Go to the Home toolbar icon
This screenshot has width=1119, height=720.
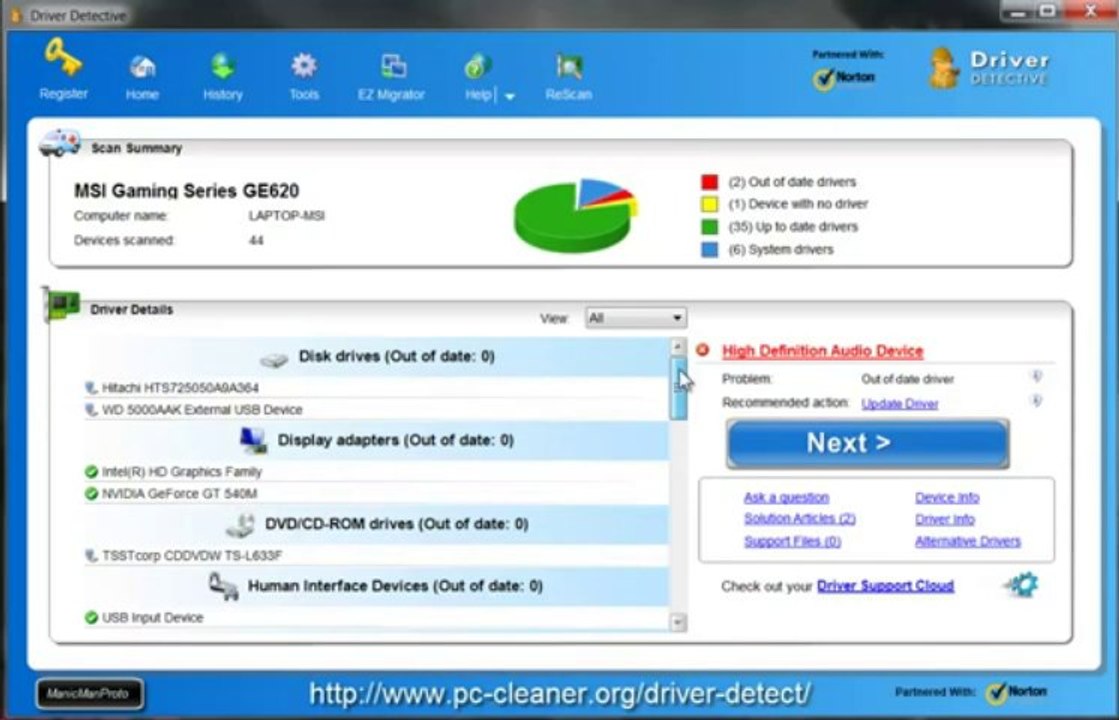(x=142, y=68)
